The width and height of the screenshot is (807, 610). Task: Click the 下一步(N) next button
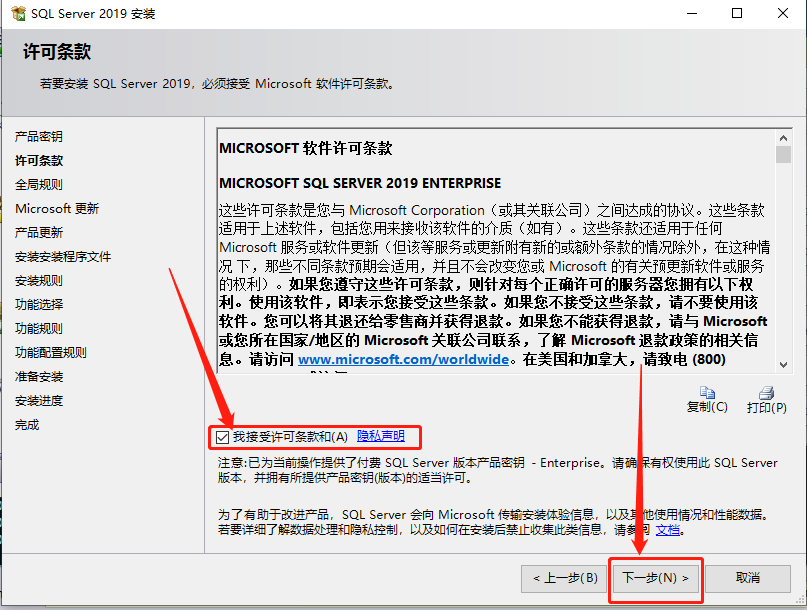(x=656, y=578)
